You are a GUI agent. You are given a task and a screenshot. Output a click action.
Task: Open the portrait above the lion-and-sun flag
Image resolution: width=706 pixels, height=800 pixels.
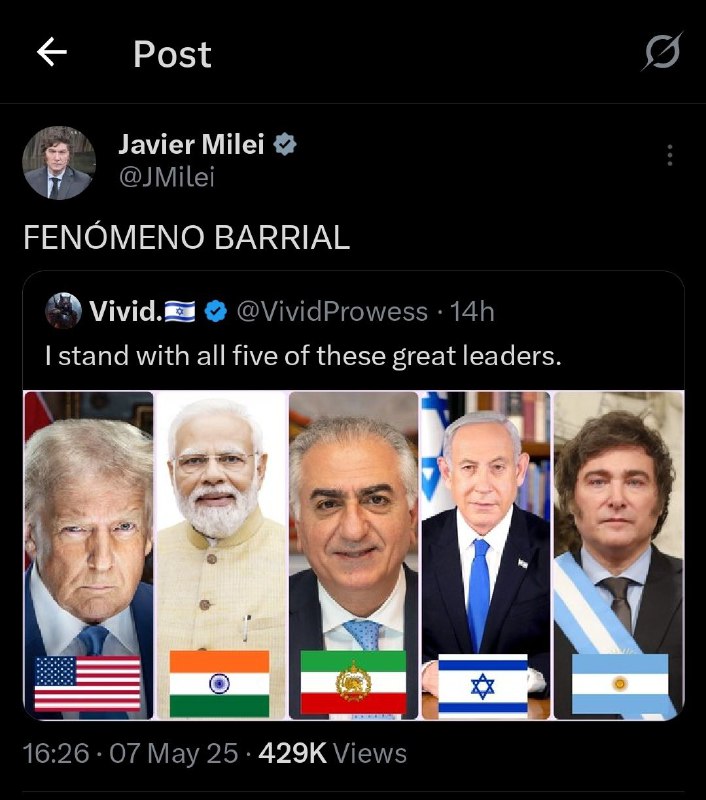click(353, 520)
